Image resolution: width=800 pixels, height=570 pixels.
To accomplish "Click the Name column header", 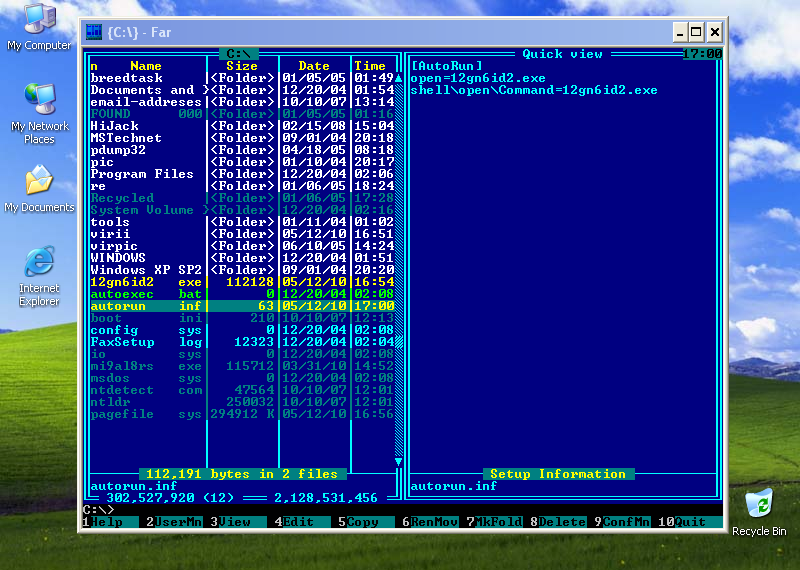I will click(x=146, y=66).
